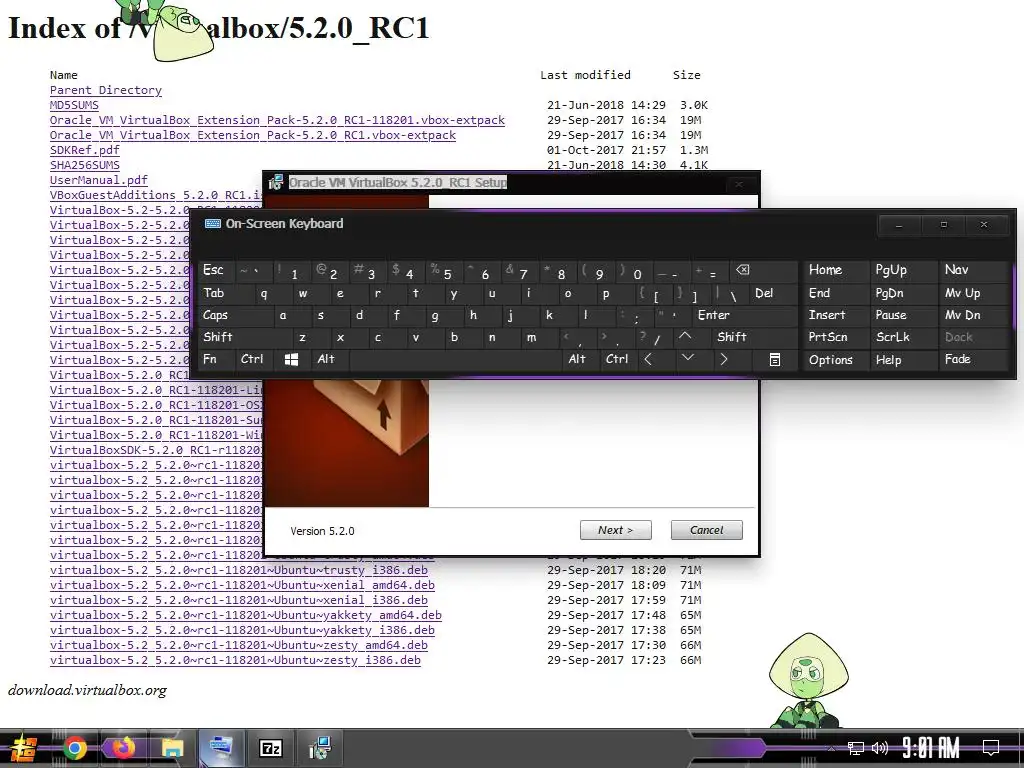The height and width of the screenshot is (768, 1024).
Task: Download Extension Pack RC1-118201.vbox-extpack
Action: tap(277, 120)
